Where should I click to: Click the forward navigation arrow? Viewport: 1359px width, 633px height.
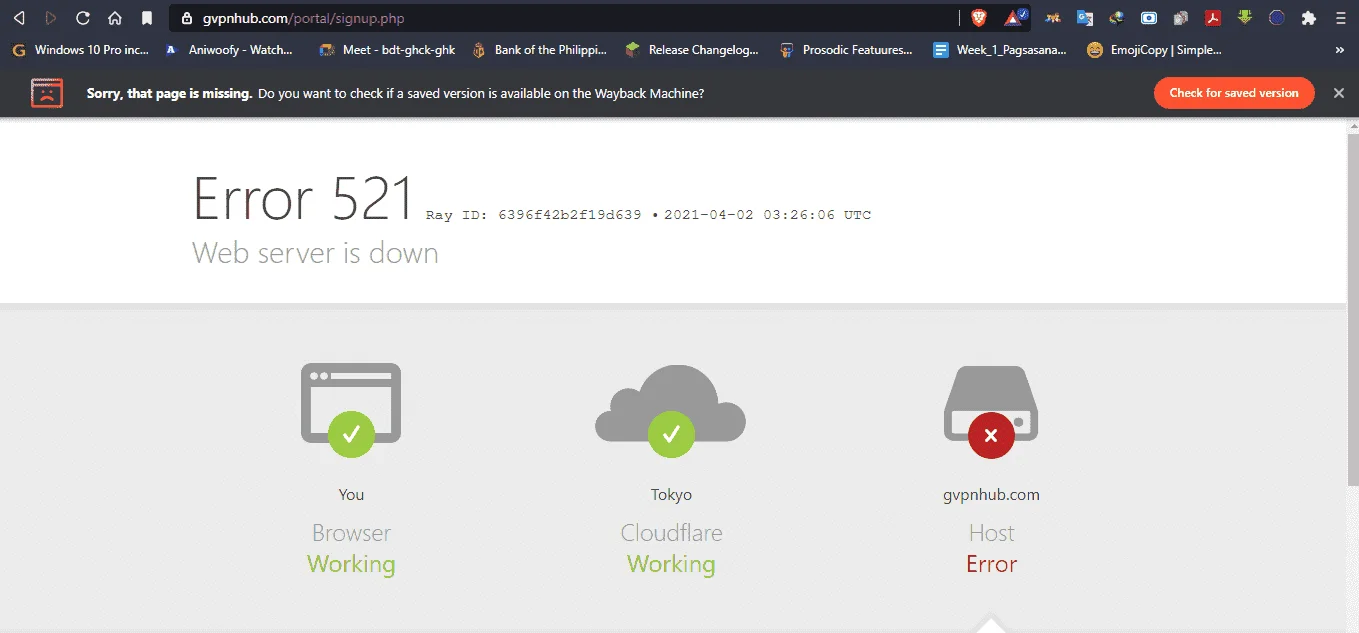click(51, 18)
